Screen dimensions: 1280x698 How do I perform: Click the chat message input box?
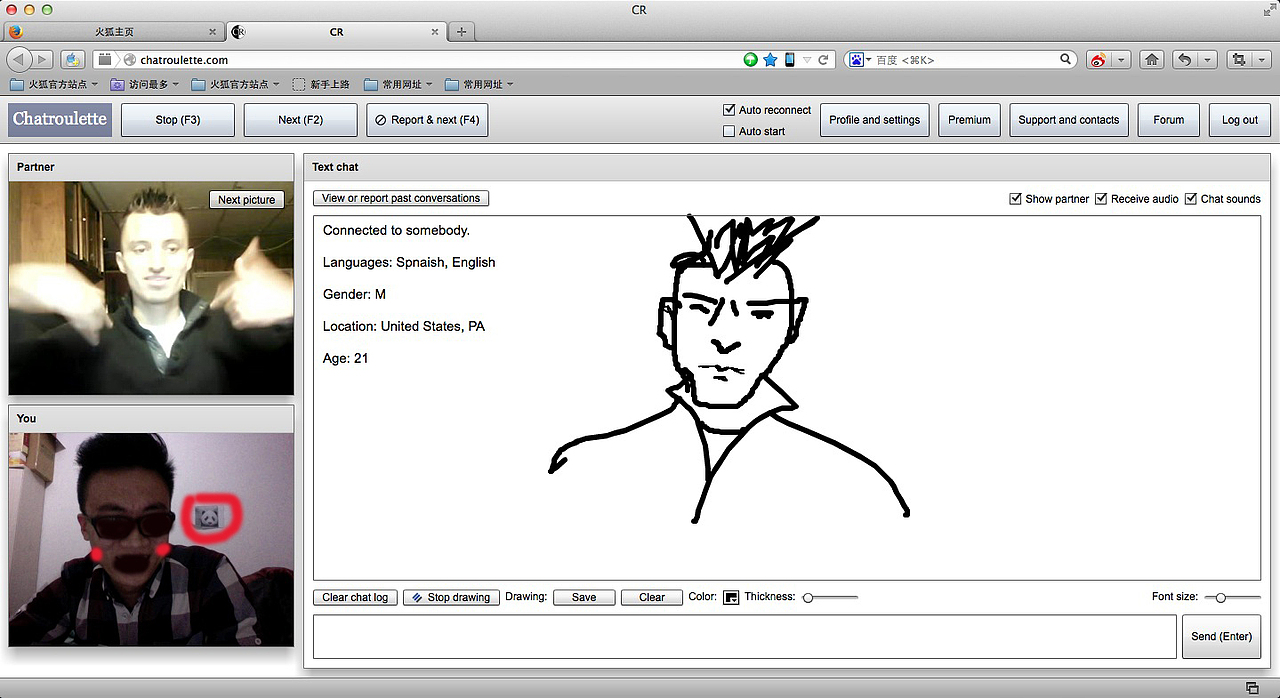click(x=744, y=636)
